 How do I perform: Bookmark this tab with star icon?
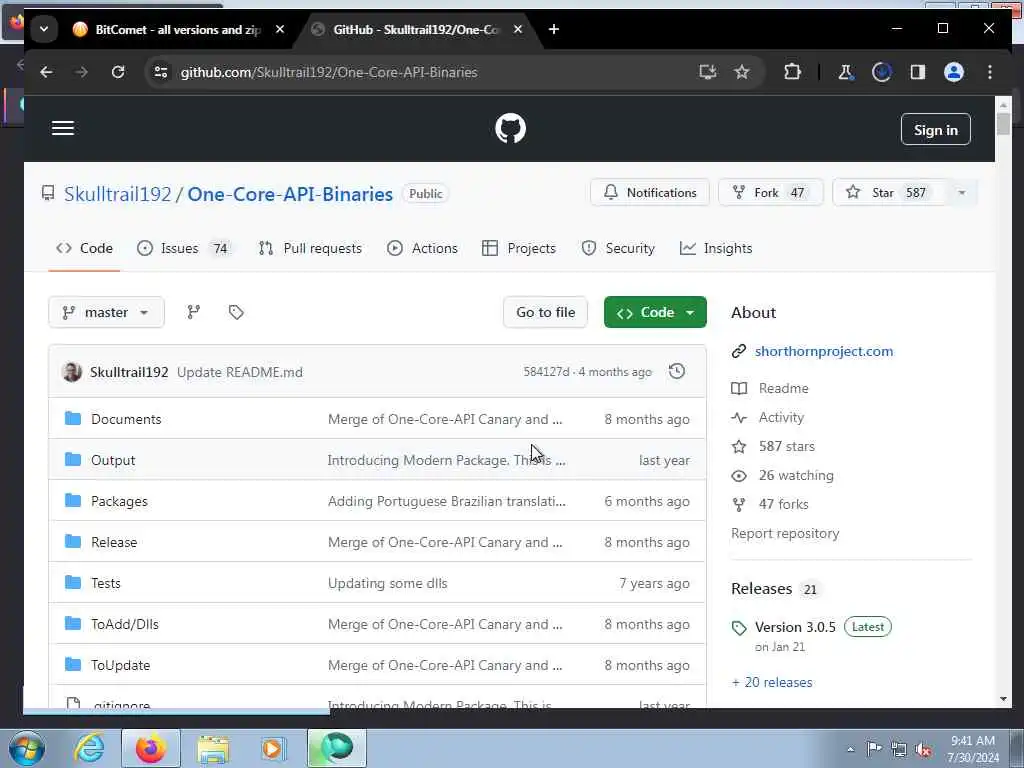point(741,72)
